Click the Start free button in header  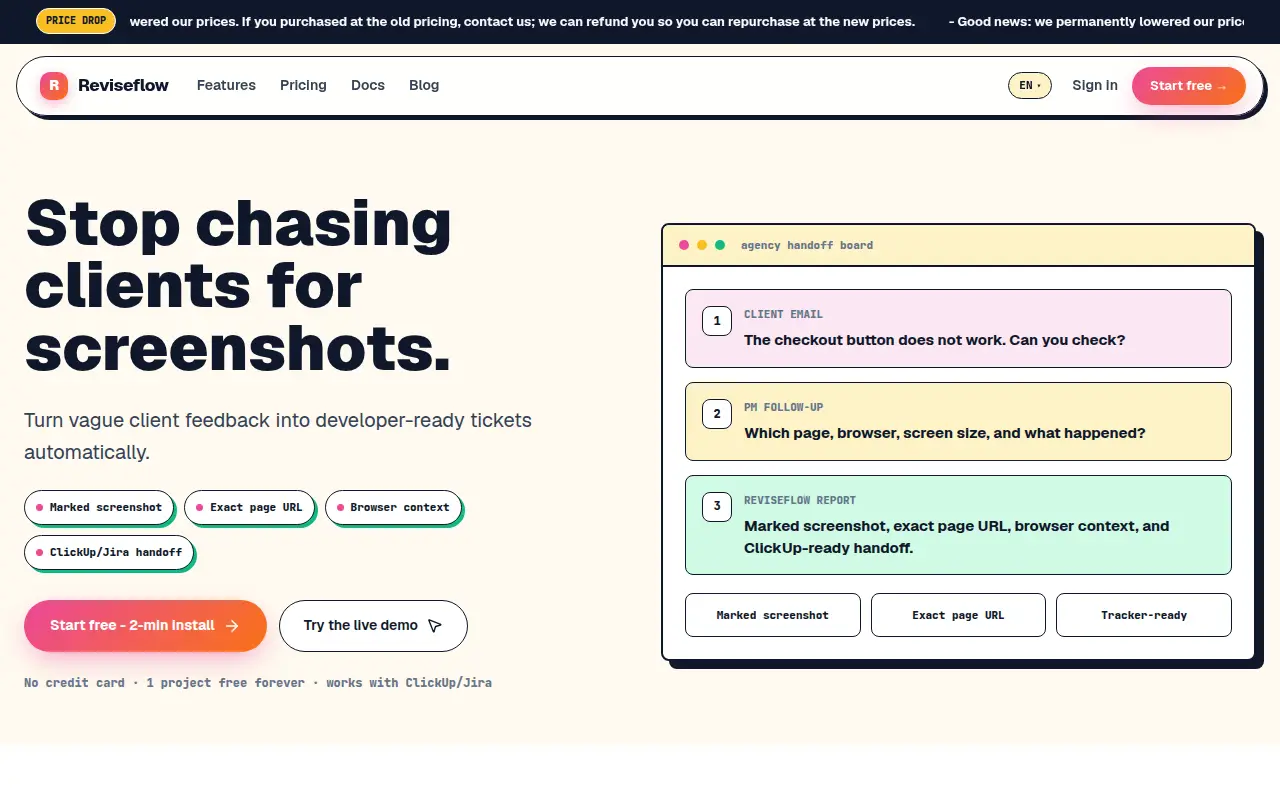[1188, 86]
